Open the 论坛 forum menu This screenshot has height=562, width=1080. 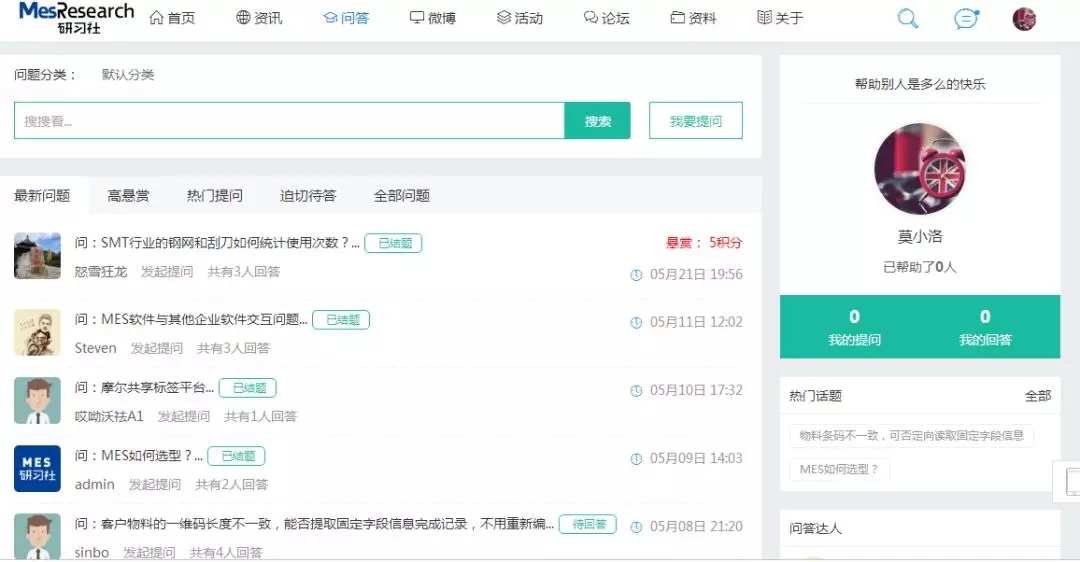coord(606,18)
